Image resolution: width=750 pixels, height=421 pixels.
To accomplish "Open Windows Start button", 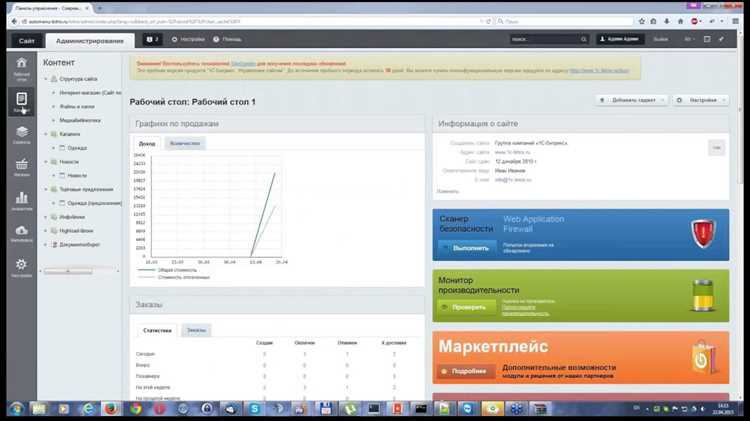I will pyautogui.click(x=17, y=409).
